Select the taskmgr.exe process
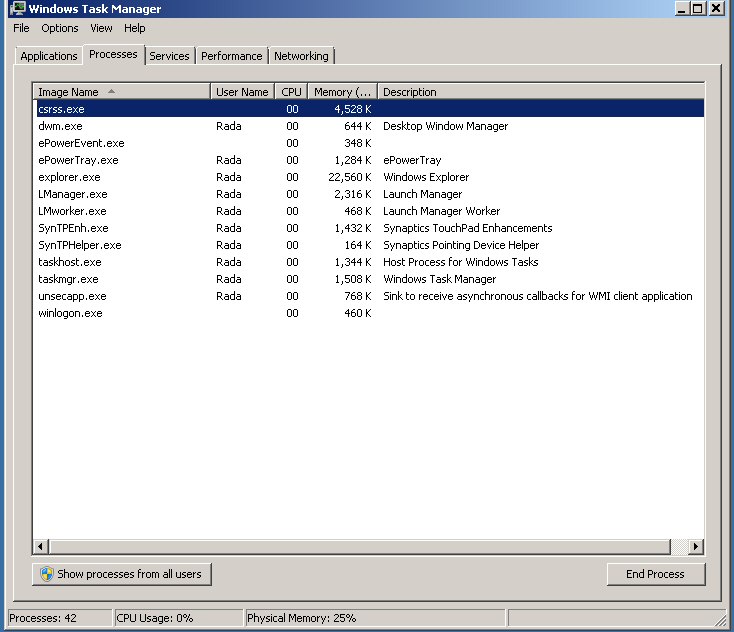Image resolution: width=734 pixels, height=632 pixels. pos(369,279)
